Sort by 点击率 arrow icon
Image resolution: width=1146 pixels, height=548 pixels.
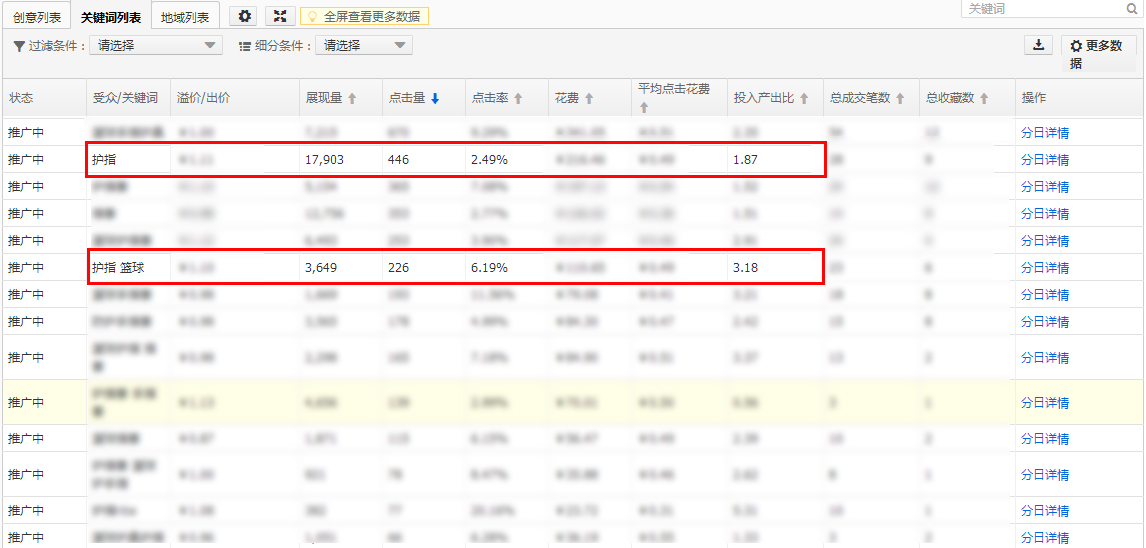518,99
